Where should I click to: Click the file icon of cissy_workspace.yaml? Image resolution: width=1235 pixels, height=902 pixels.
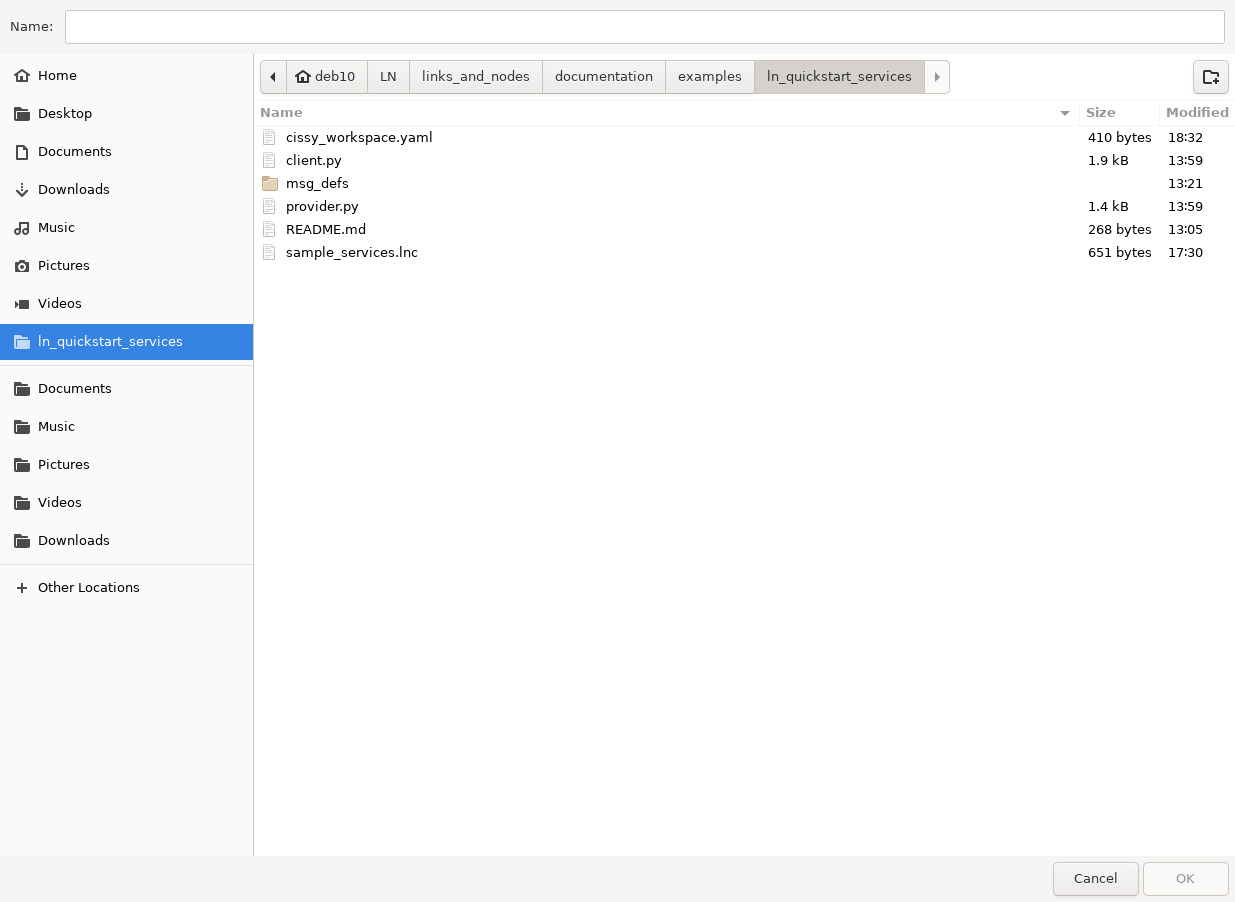[269, 137]
